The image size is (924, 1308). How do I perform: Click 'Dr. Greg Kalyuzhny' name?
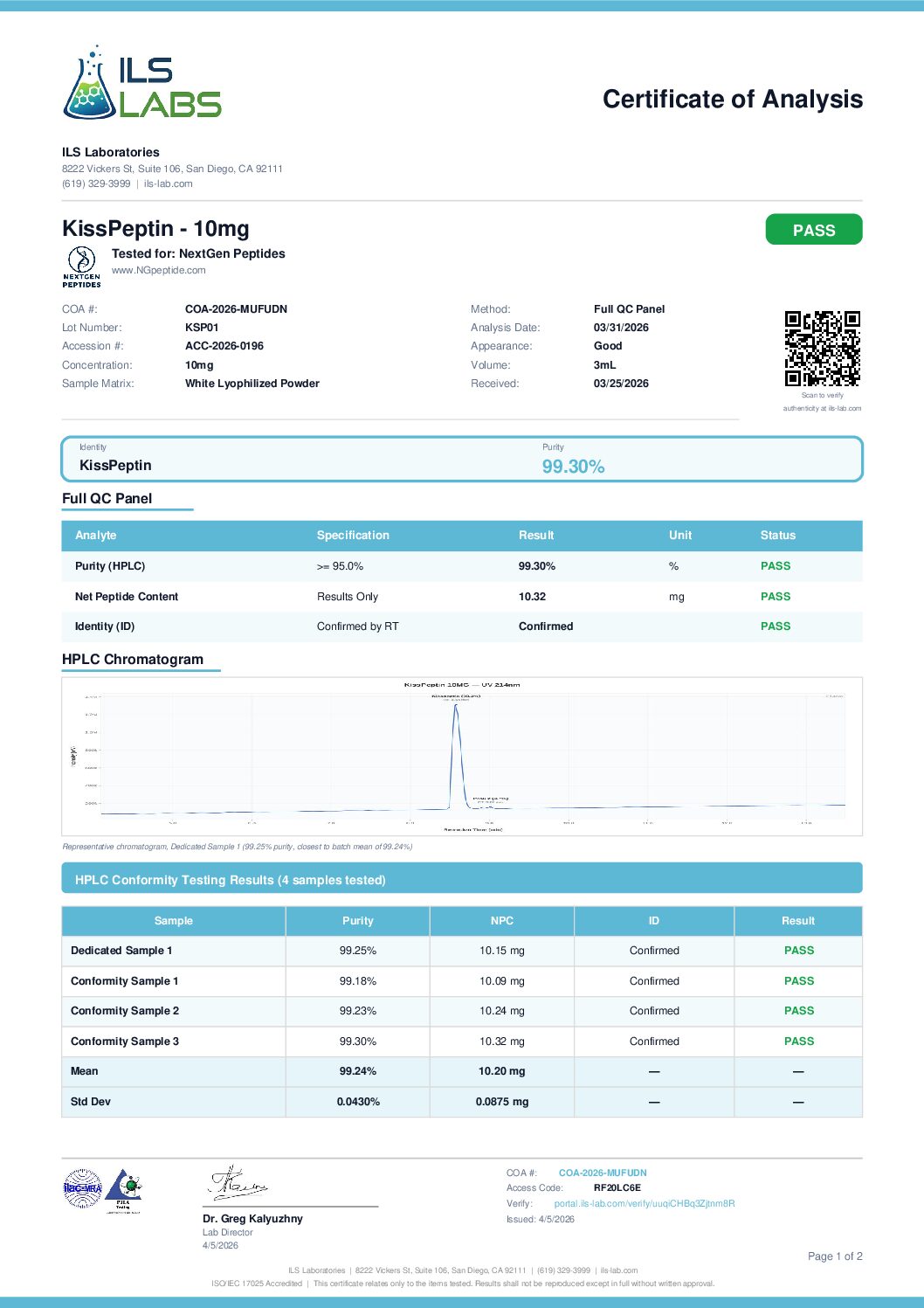(252, 1219)
